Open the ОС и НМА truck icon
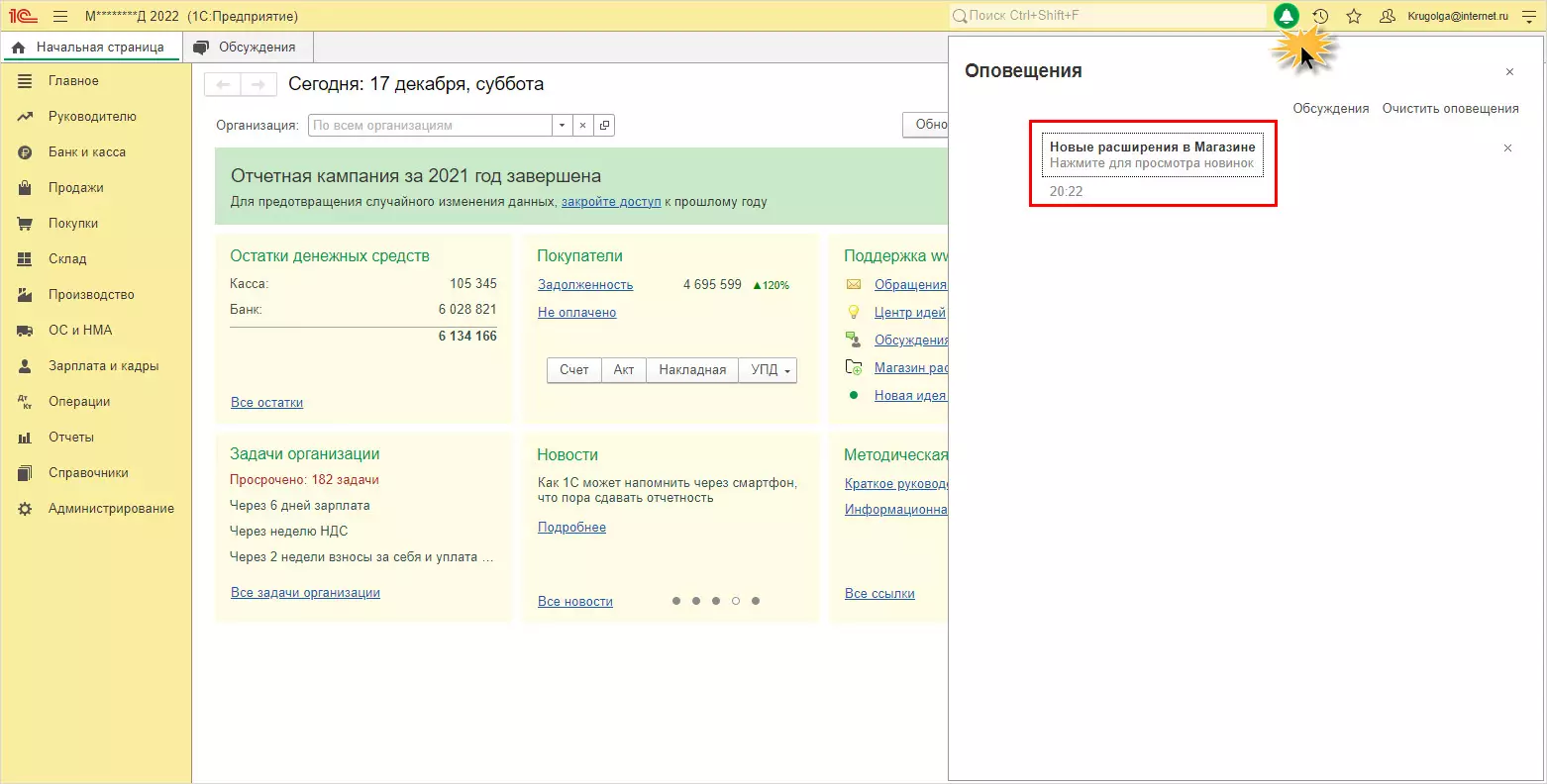The height and width of the screenshot is (784, 1547). click(x=25, y=331)
